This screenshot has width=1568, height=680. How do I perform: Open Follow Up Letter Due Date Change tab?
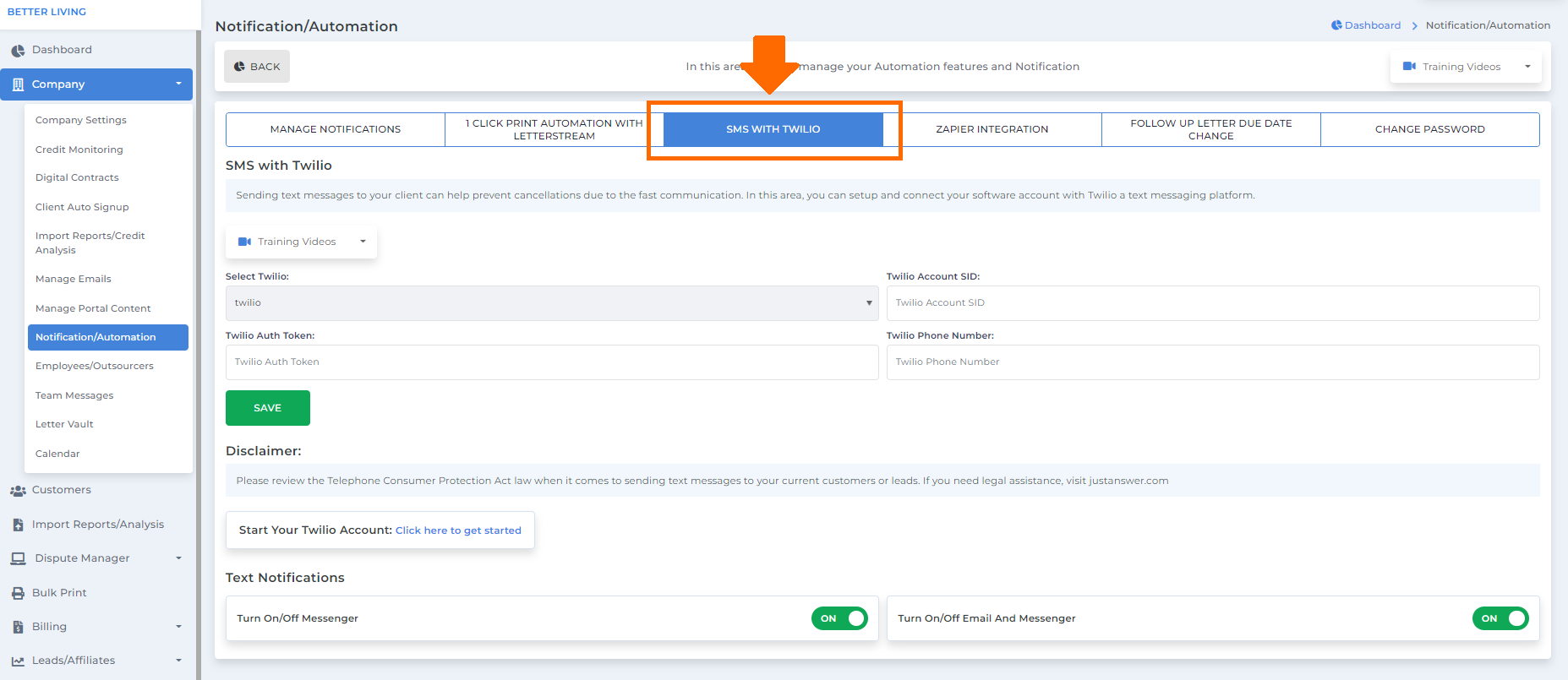(1211, 129)
